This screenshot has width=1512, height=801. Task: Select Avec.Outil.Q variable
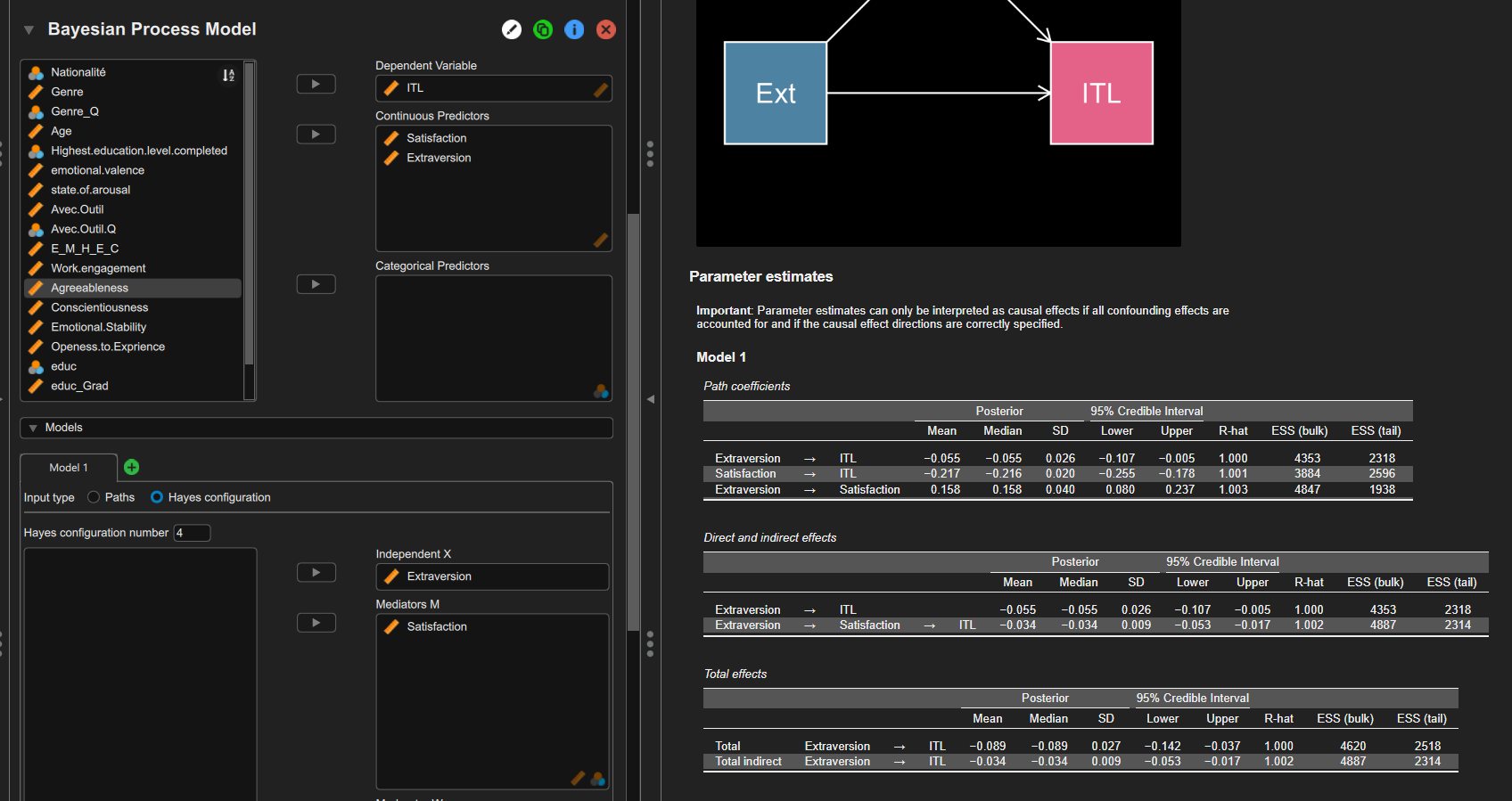pos(132,229)
